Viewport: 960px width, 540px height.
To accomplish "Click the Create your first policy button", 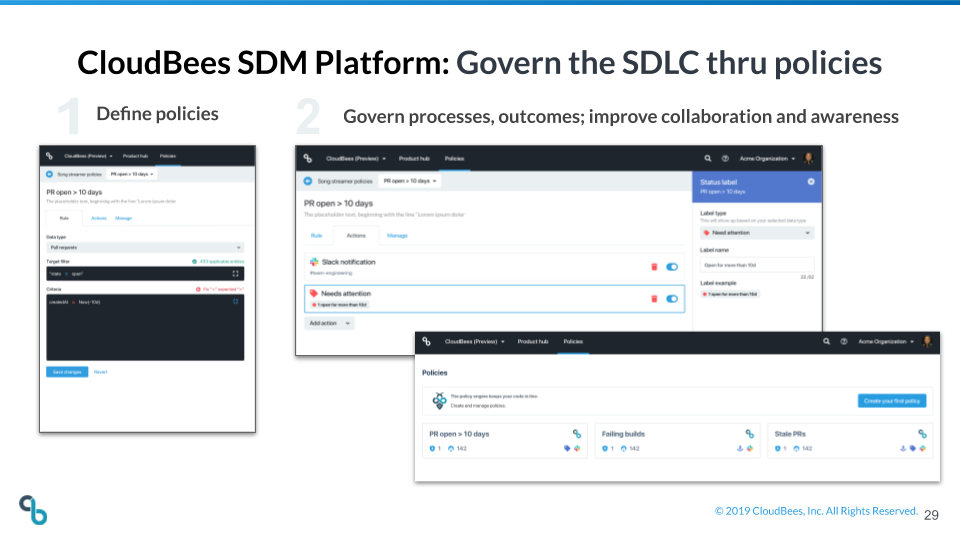I will (892, 401).
